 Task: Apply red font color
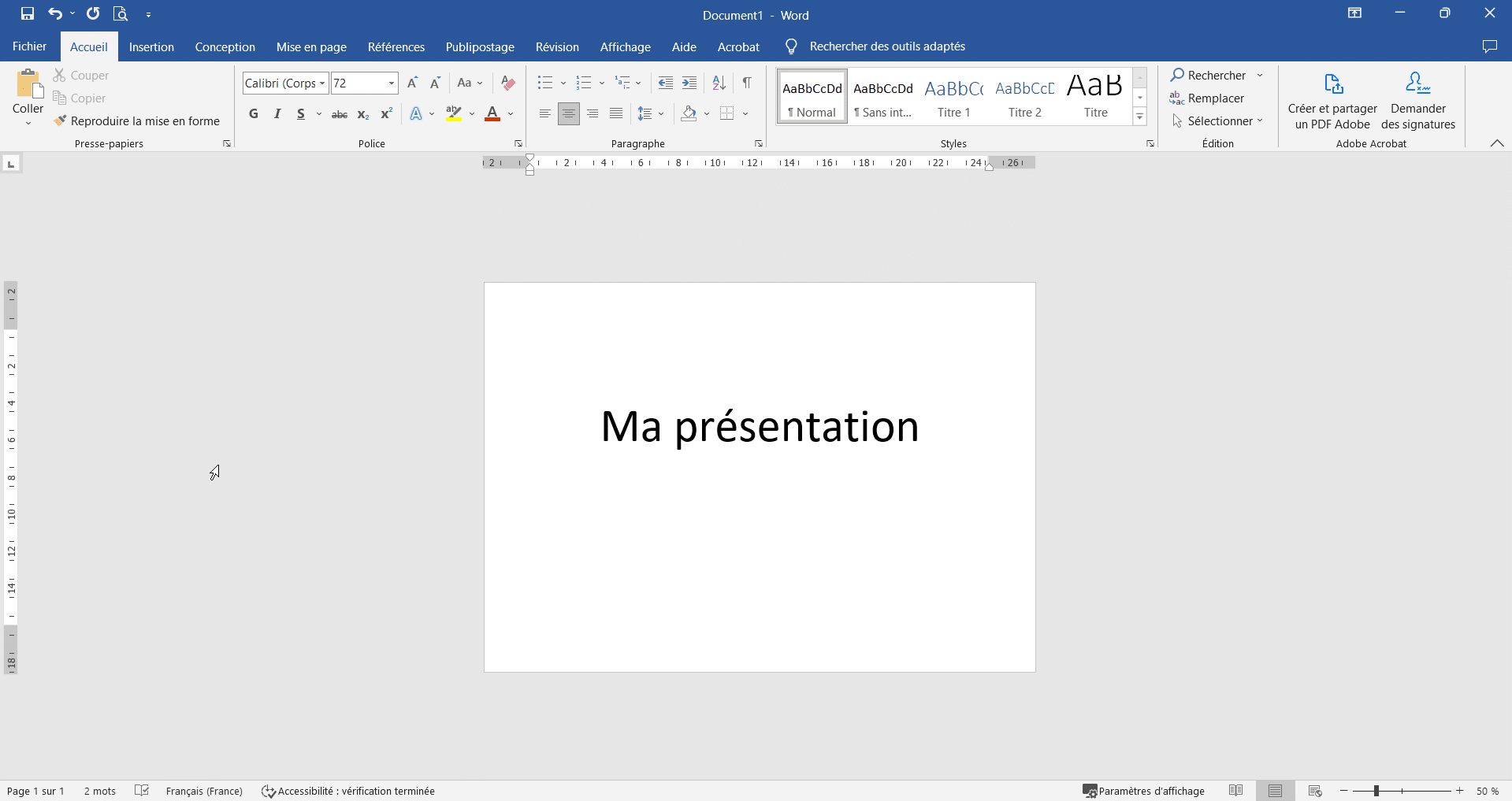pyautogui.click(x=492, y=114)
